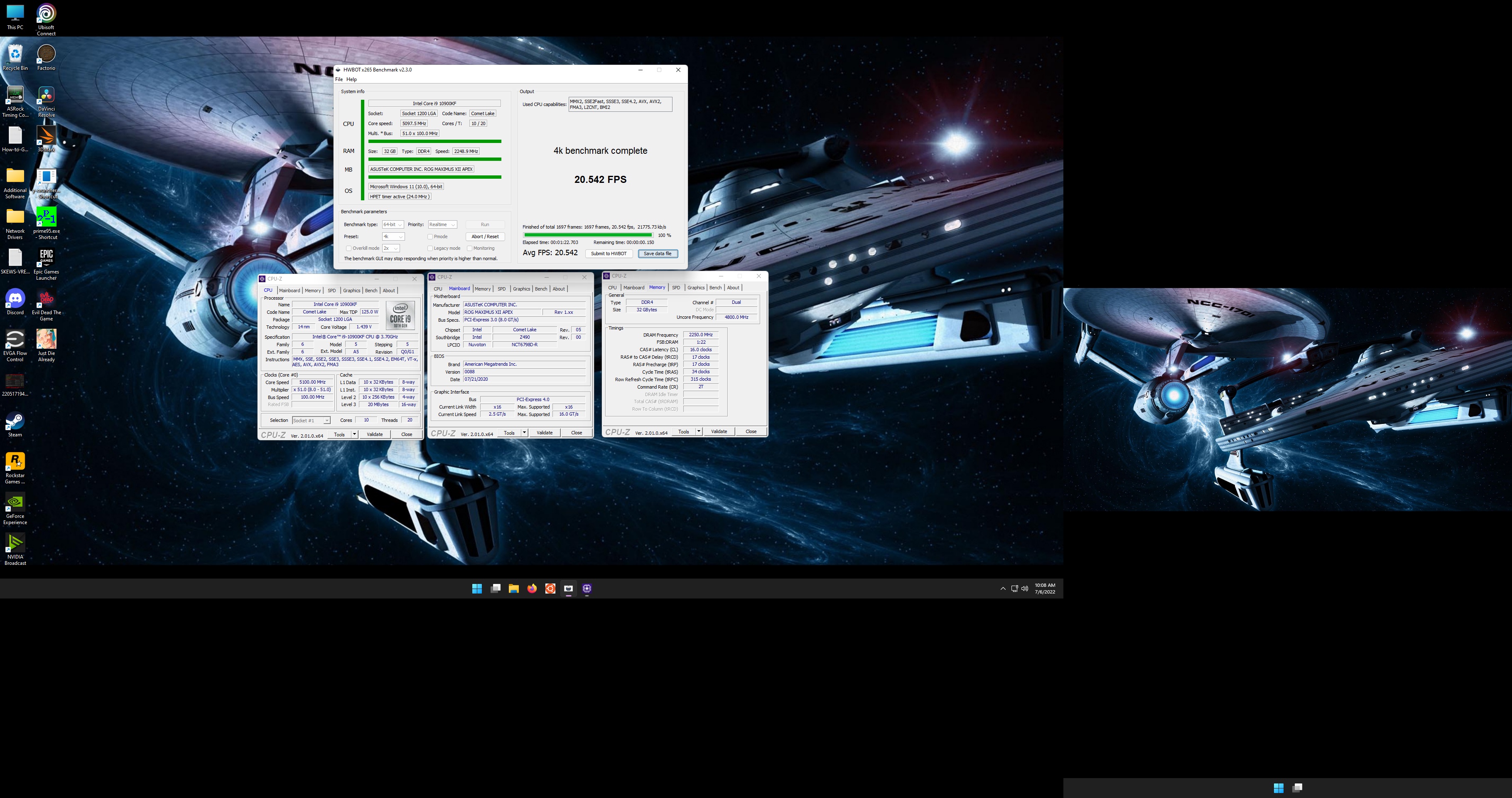1512x798 pixels.
Task: Open the File menu in HWBOT x265
Action: 339,79
